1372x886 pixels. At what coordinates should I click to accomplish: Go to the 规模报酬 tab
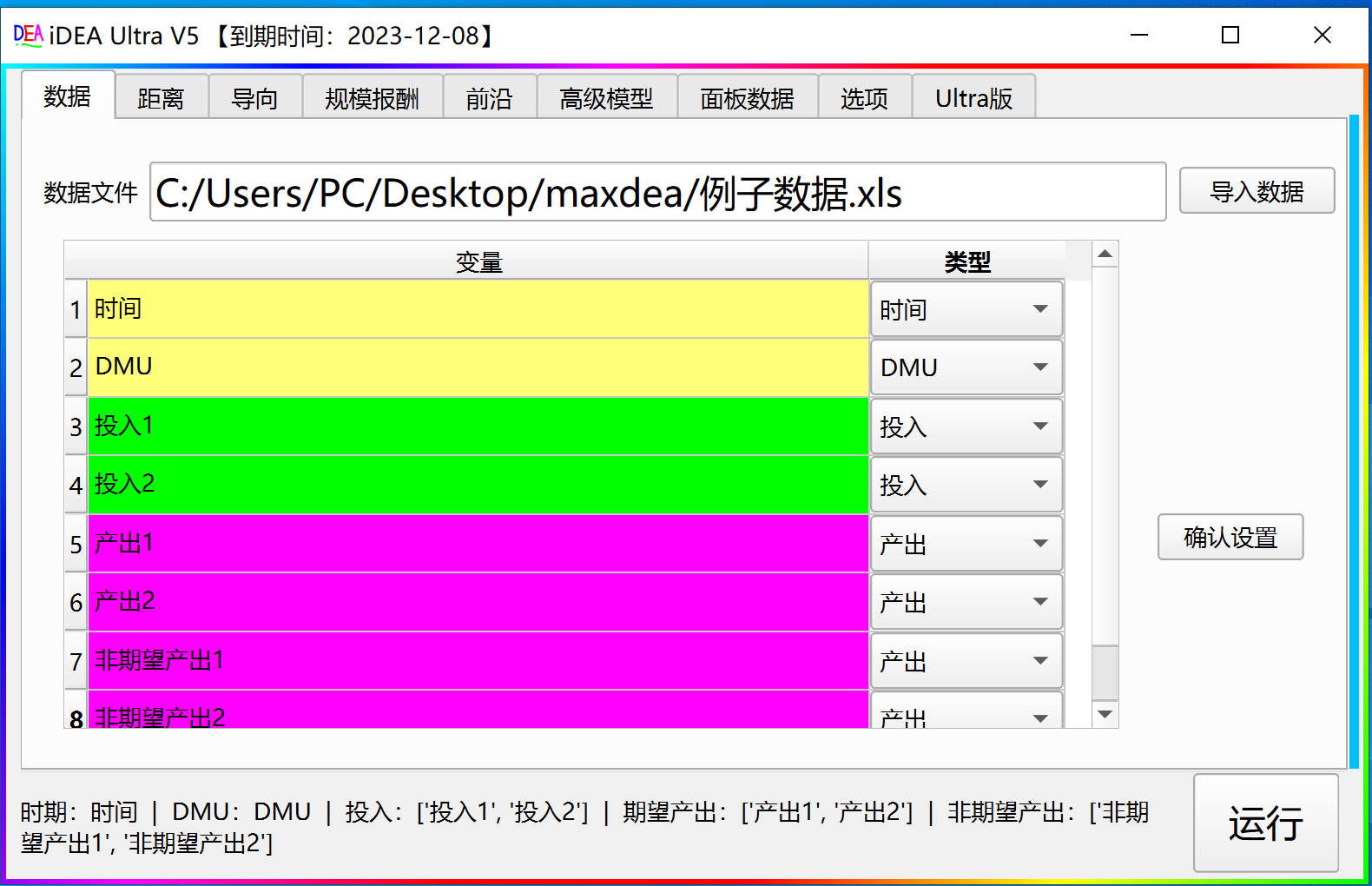pos(372,98)
